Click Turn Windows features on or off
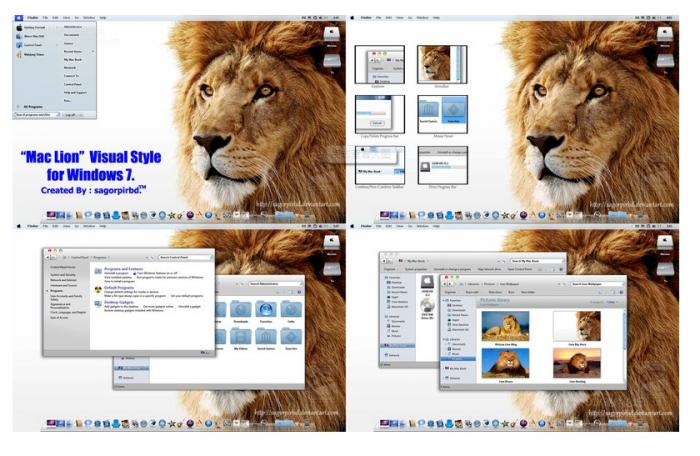Viewport: 700px width, 456px height. pos(157,273)
